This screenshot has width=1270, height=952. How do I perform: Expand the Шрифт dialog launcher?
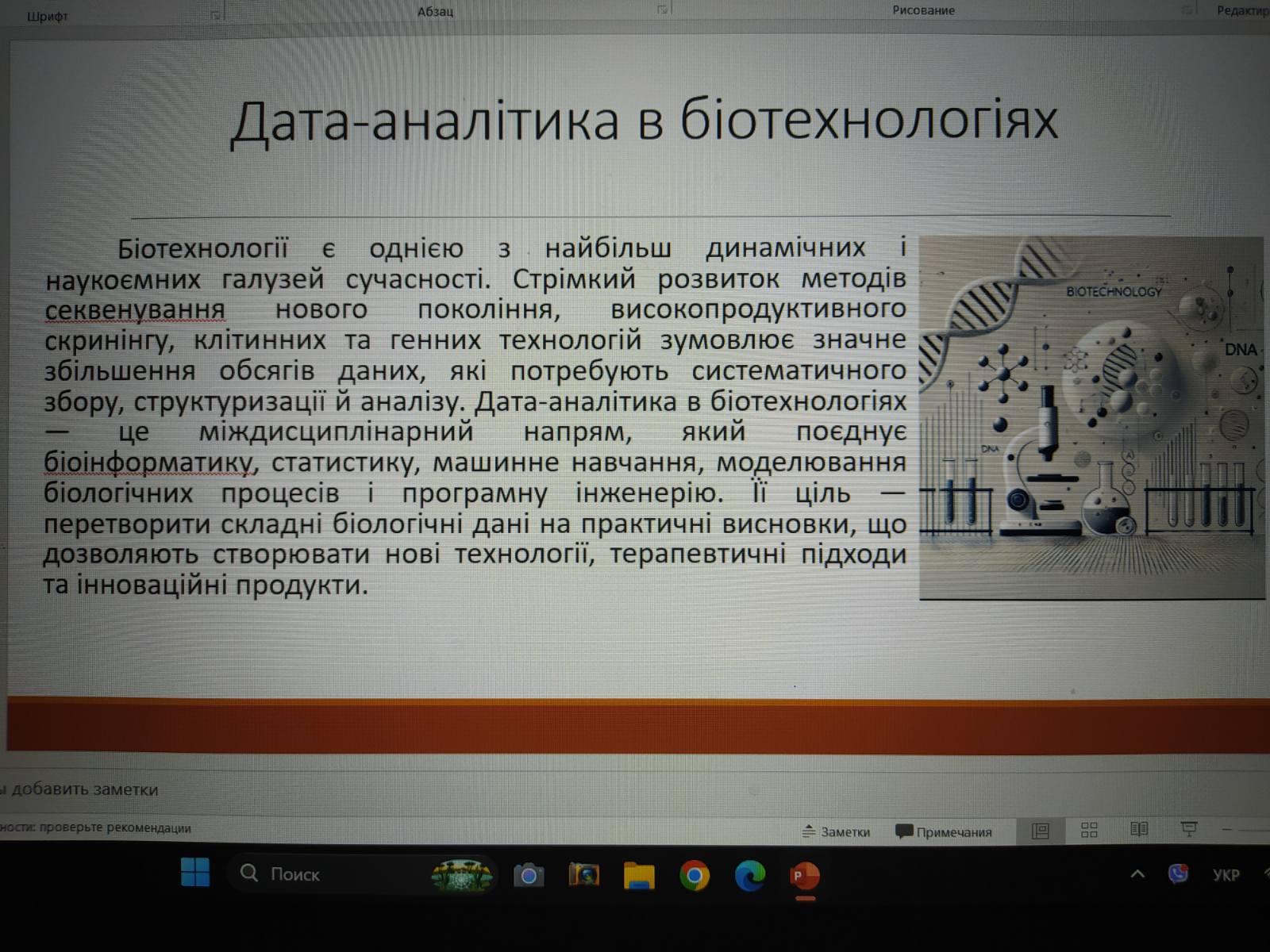point(215,15)
